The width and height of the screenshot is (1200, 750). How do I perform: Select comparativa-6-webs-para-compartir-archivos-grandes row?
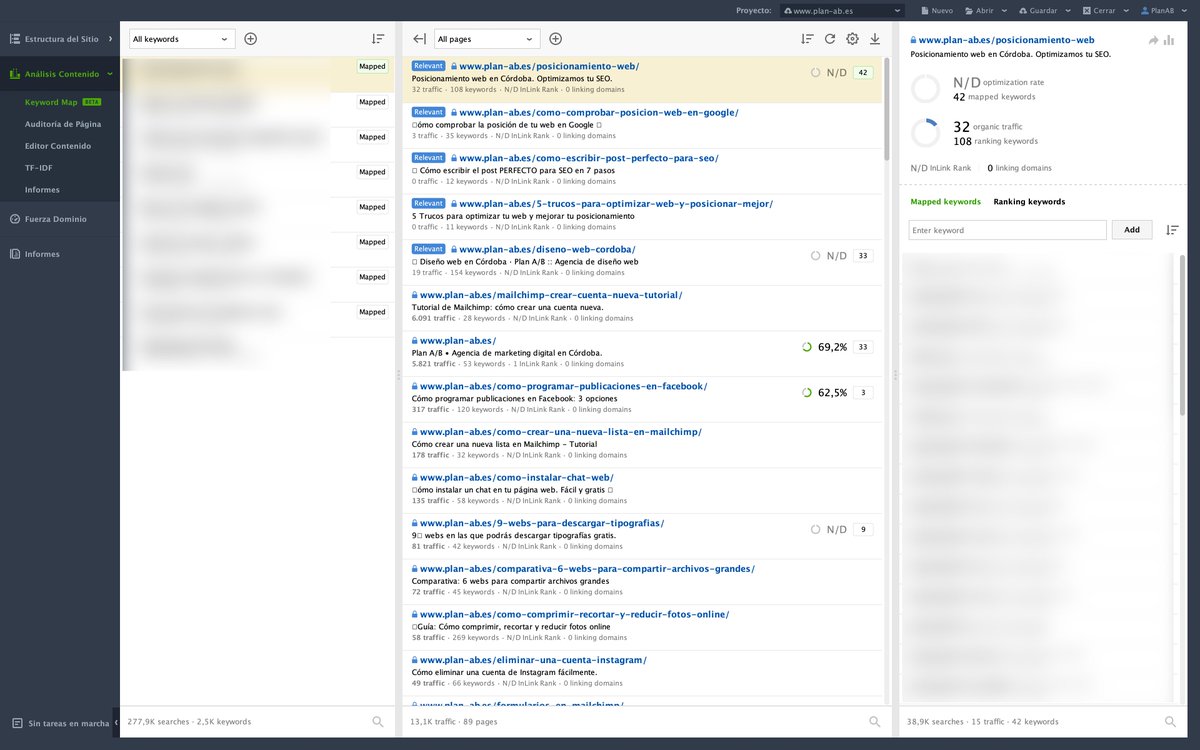click(643, 582)
